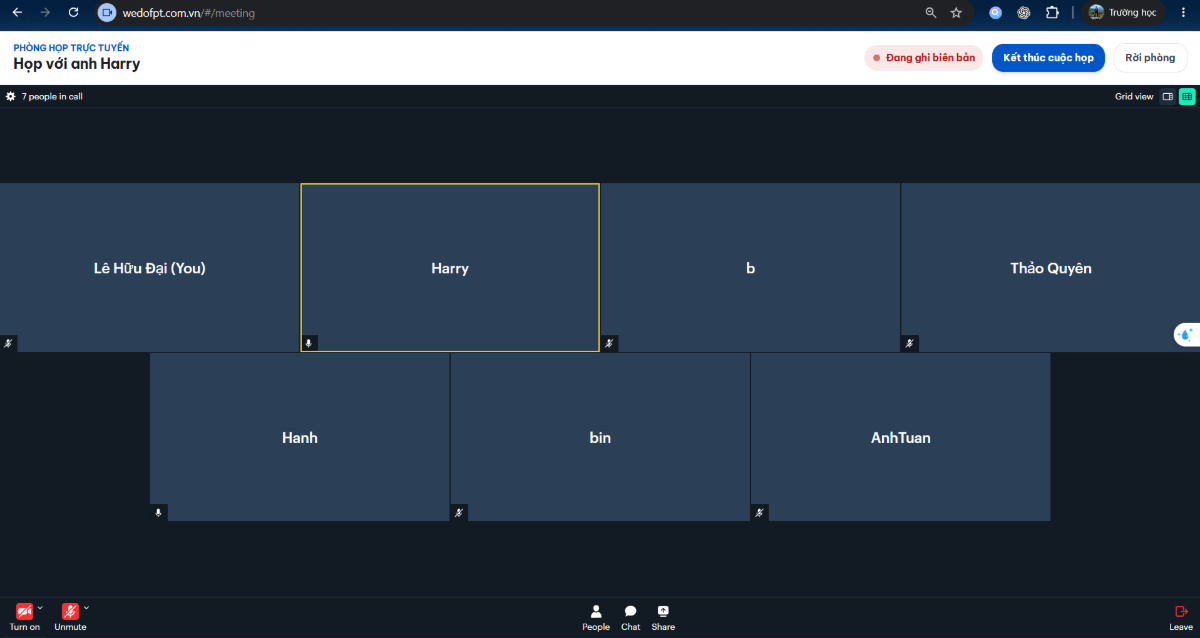Open the ChatGPT extension icon

[1024, 12]
